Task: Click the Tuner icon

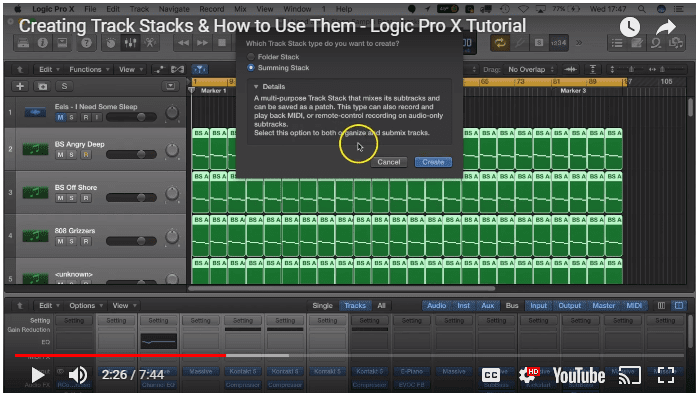Action: (520, 43)
